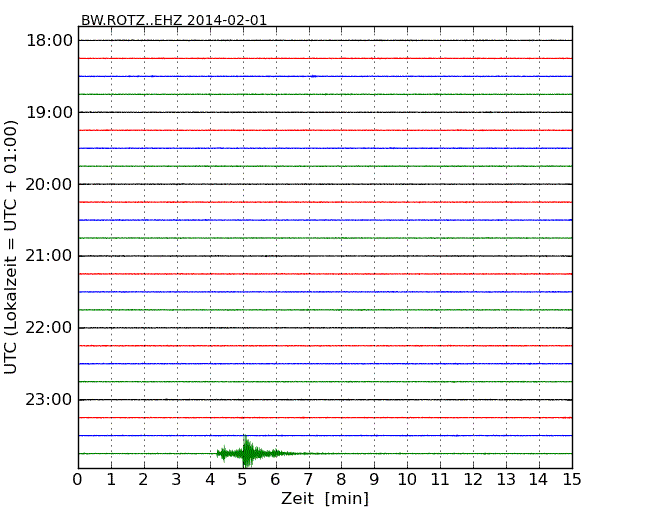The image size is (650, 520).
Task: Click the small blip on the 18:30 blue trace
Action: tap(314, 76)
